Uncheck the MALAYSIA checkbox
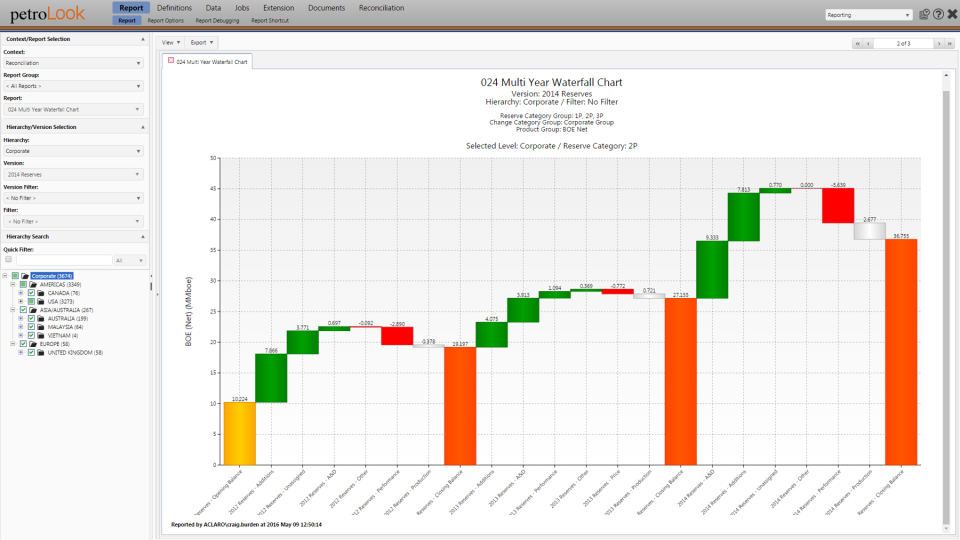The height and width of the screenshot is (540, 960). tap(31, 327)
